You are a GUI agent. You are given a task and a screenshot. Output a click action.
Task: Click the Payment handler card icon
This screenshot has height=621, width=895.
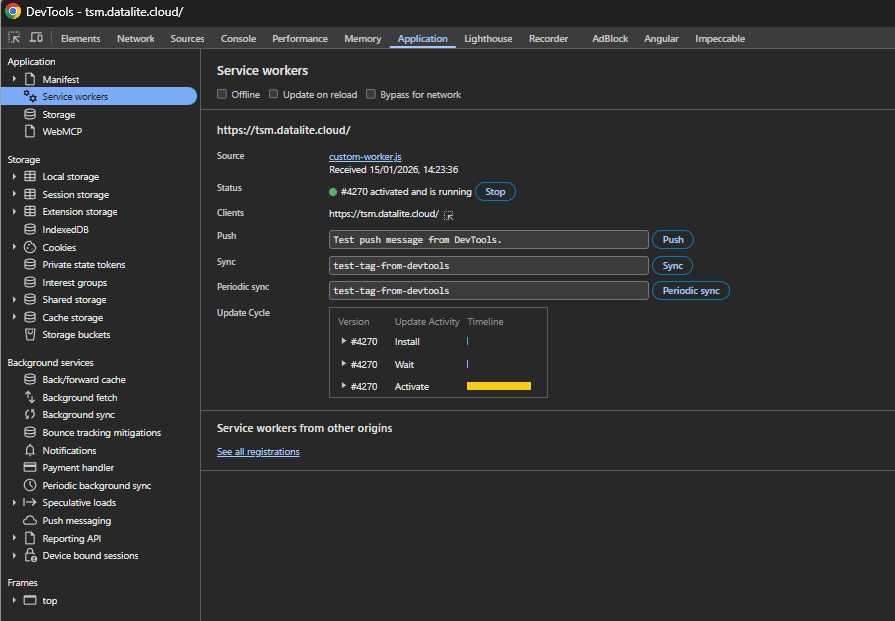(30, 467)
